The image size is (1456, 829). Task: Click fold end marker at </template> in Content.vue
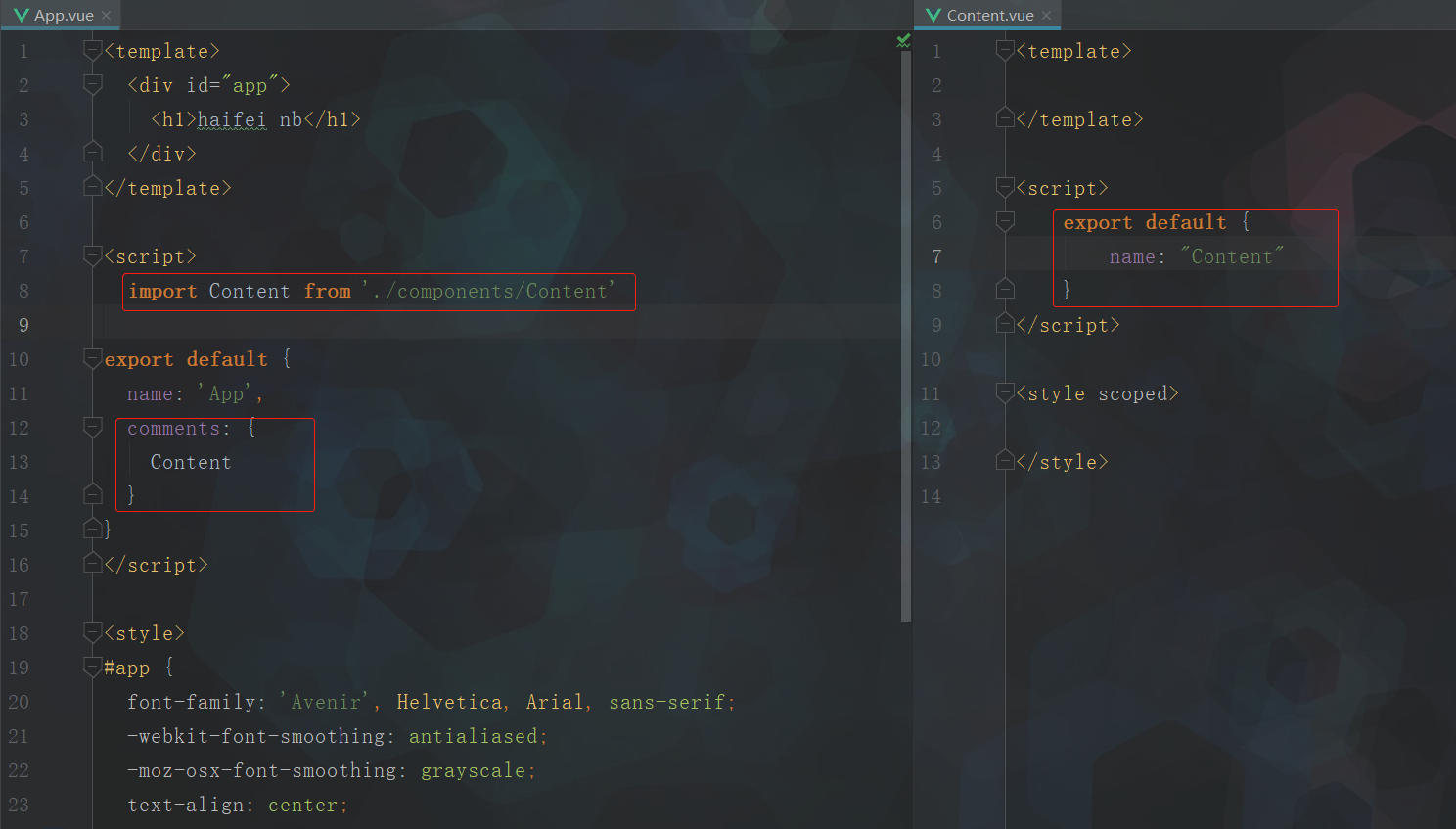[1005, 117]
